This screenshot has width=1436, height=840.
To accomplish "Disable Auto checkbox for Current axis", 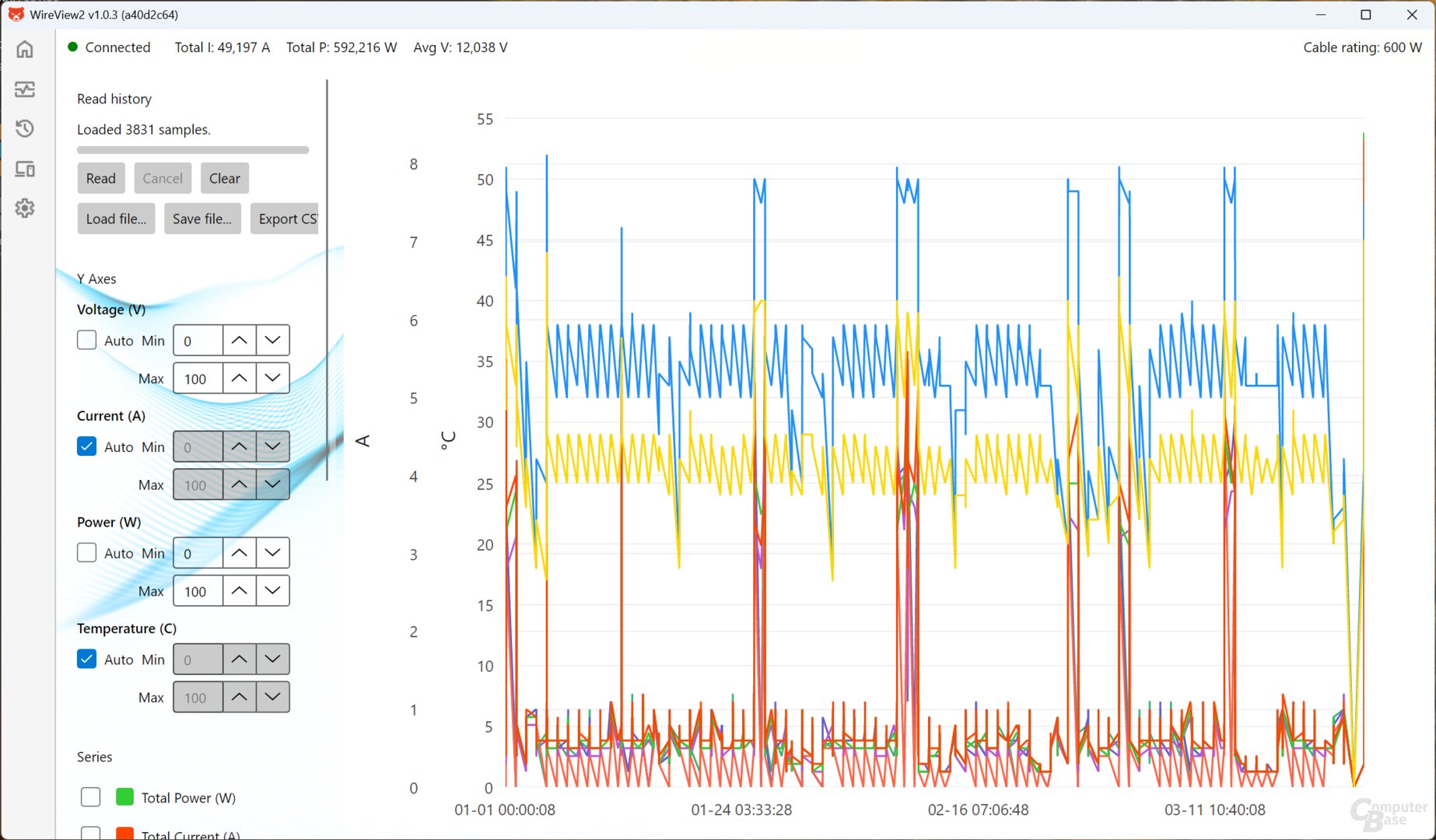I will (87, 446).
